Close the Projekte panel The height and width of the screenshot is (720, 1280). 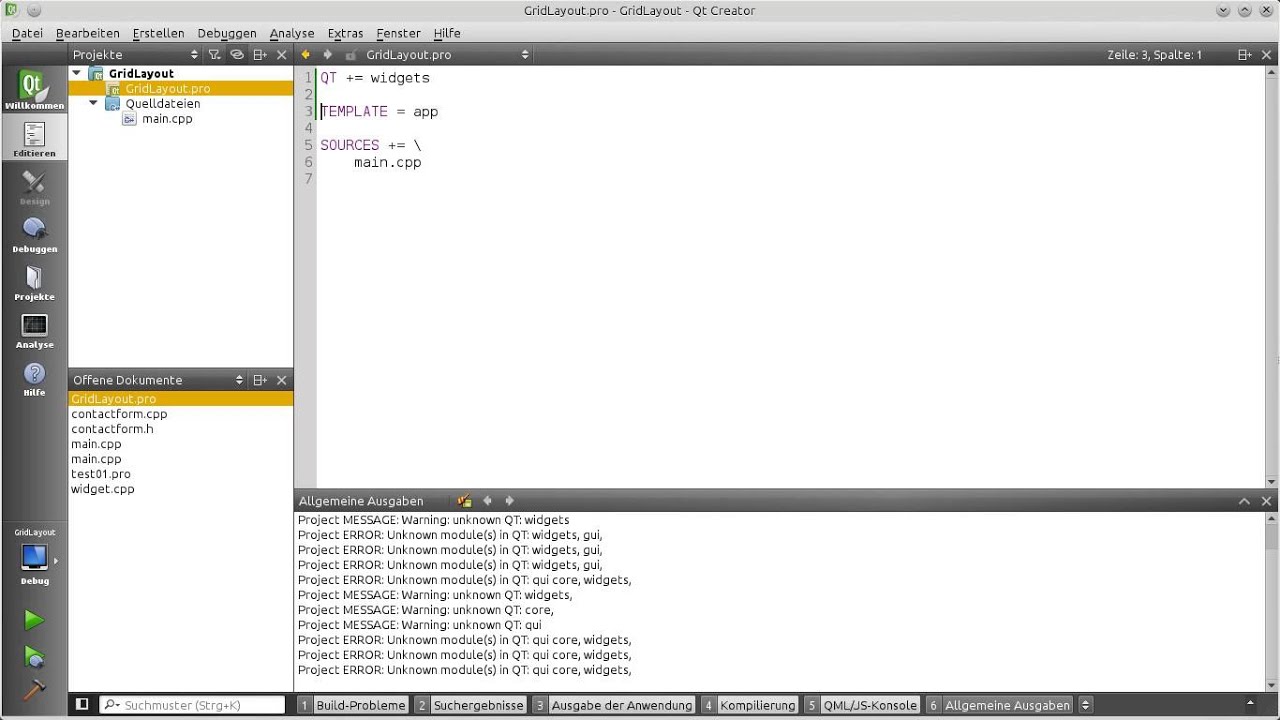click(x=282, y=55)
